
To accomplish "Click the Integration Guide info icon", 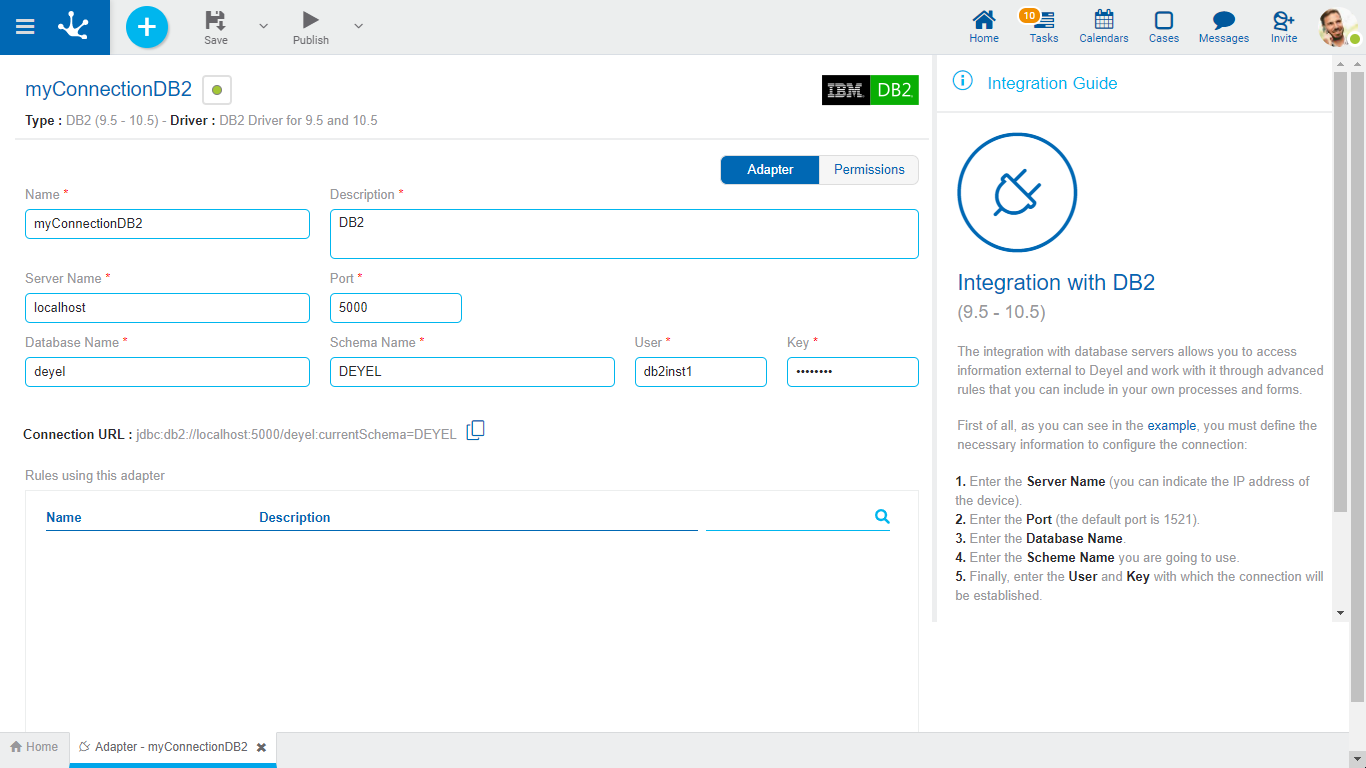I will click(962, 82).
